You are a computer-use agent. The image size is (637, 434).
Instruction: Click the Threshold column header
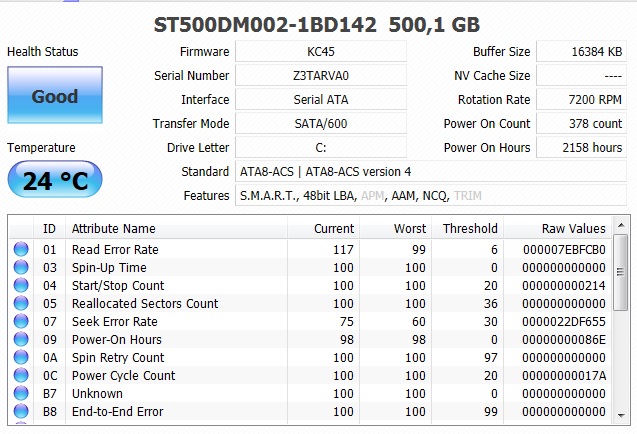(467, 229)
